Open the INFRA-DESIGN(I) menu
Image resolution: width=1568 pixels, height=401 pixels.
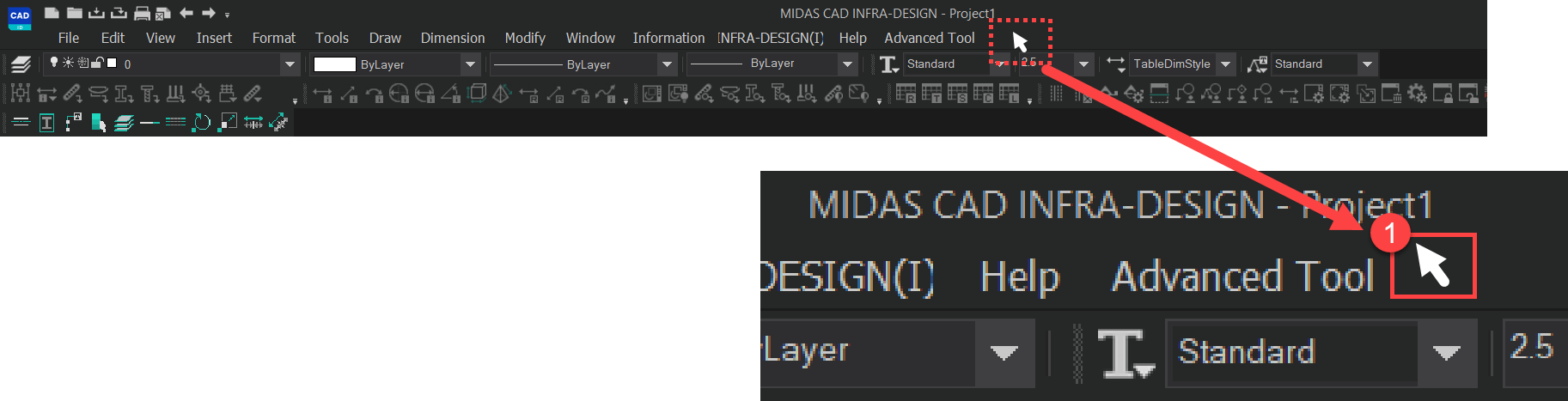point(771,38)
